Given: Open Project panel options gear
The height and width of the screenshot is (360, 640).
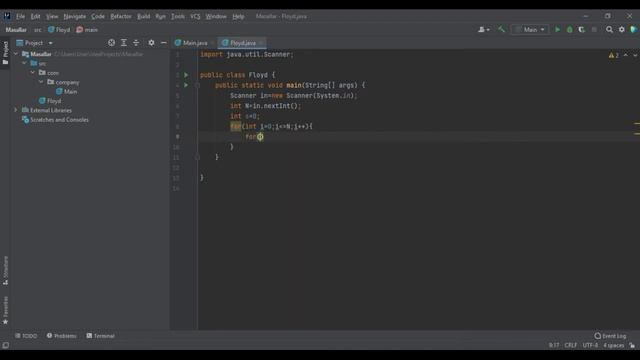Looking at the screenshot, I should (x=151, y=42).
